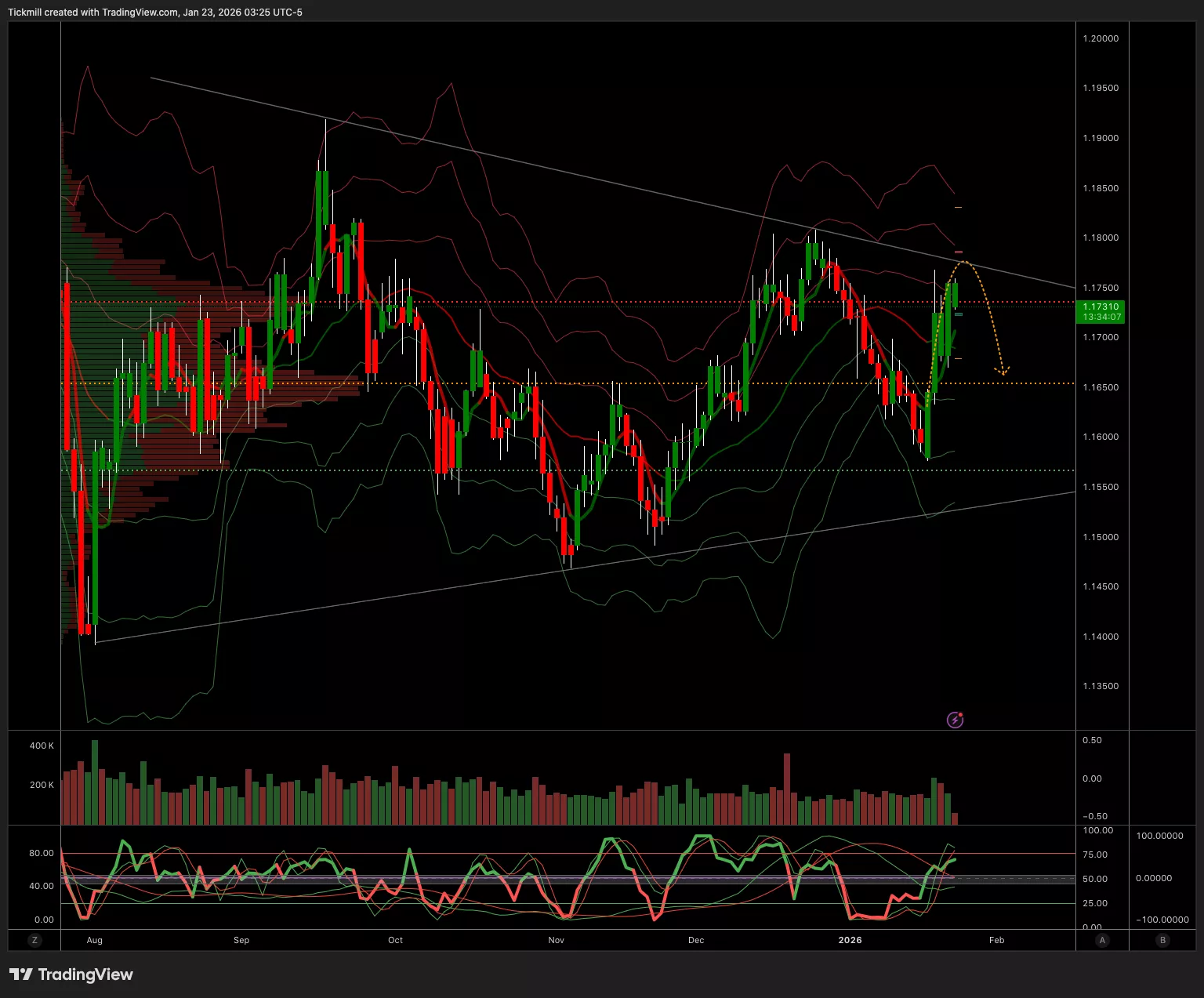
Task: Click the 400 K volume scale label
Action: pyautogui.click(x=42, y=746)
